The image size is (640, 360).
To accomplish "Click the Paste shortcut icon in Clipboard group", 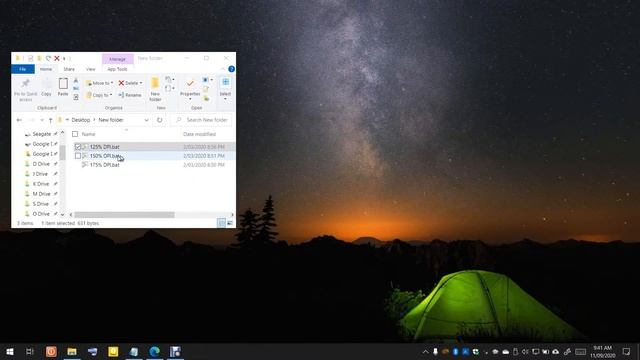I will 76,97.
